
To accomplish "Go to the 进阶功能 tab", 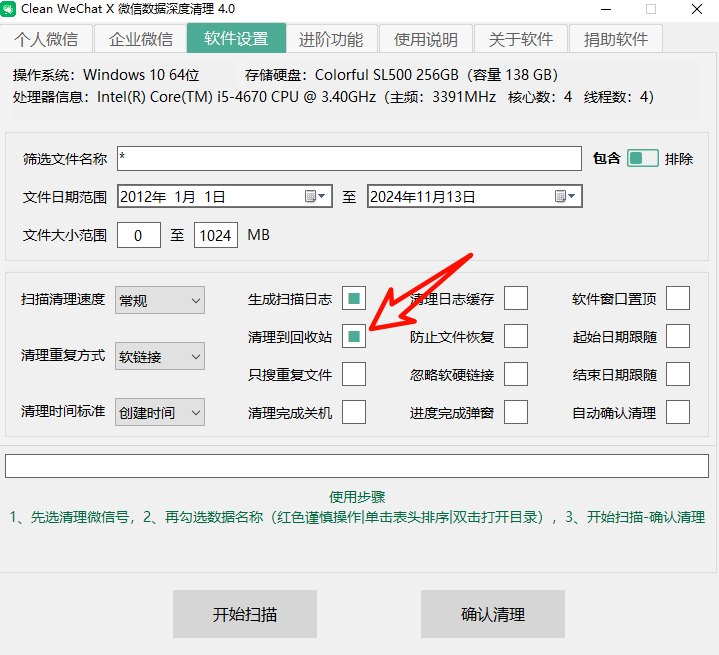I will (331, 39).
